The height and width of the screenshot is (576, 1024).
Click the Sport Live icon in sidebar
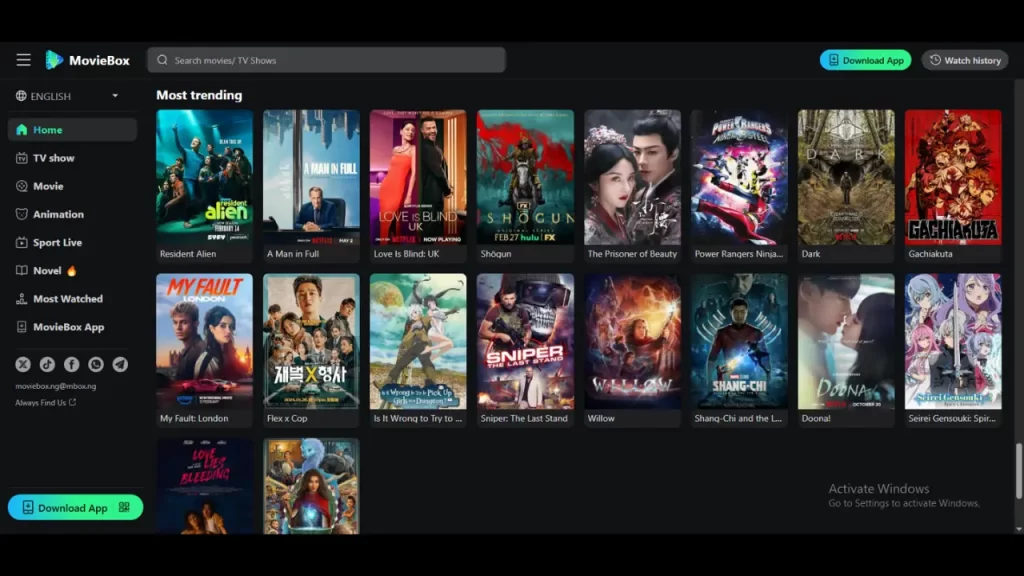pos(22,242)
